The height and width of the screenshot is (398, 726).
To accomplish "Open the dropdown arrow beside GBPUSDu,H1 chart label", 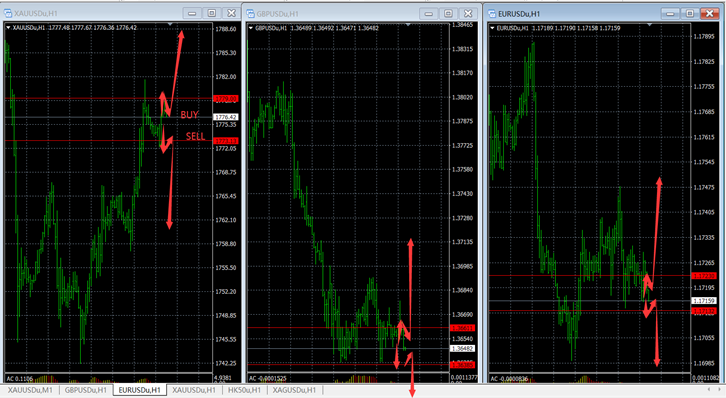I will point(251,28).
